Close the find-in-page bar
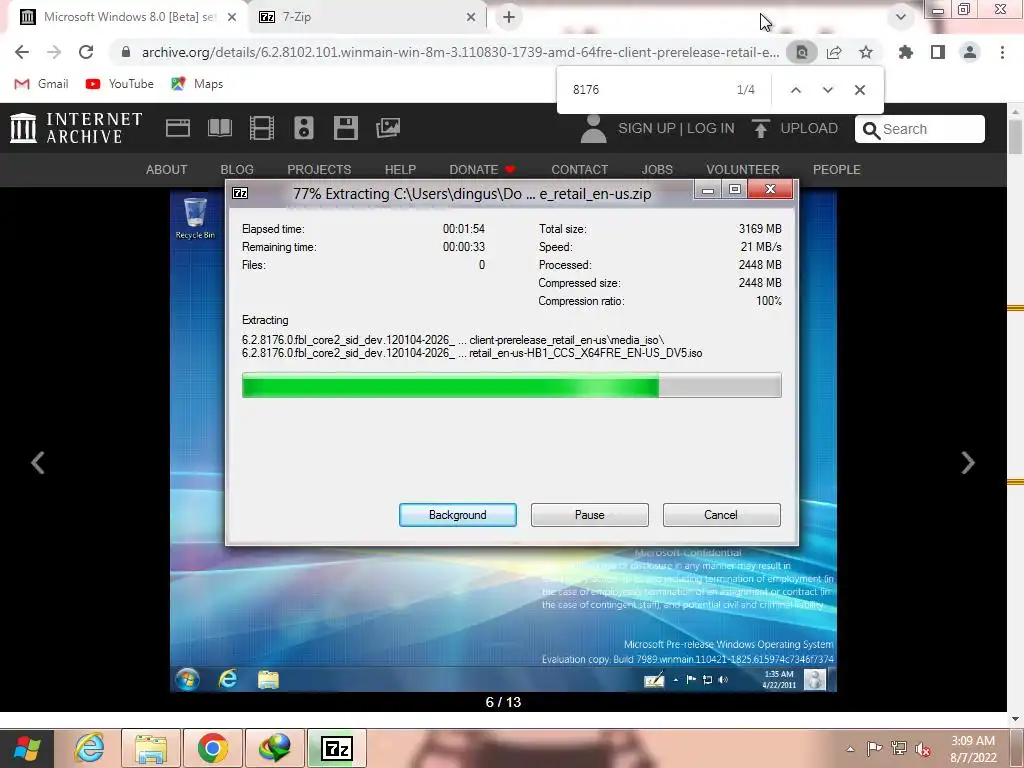This screenshot has height=768, width=1024. tap(859, 90)
